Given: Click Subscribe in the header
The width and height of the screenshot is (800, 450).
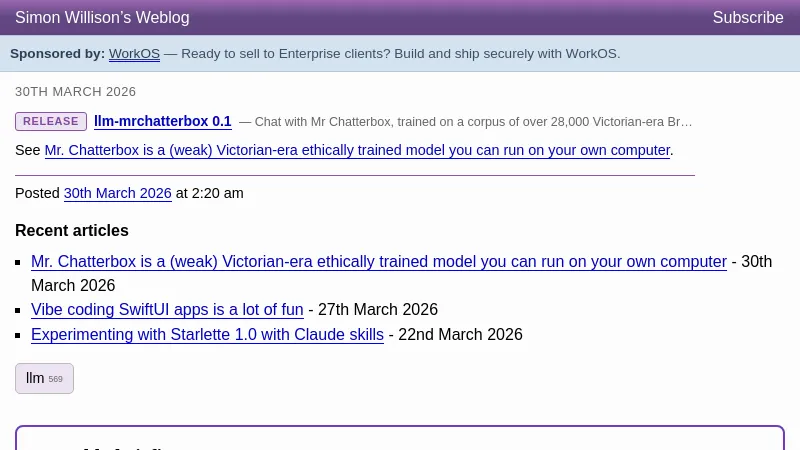Looking at the screenshot, I should (x=747, y=17).
